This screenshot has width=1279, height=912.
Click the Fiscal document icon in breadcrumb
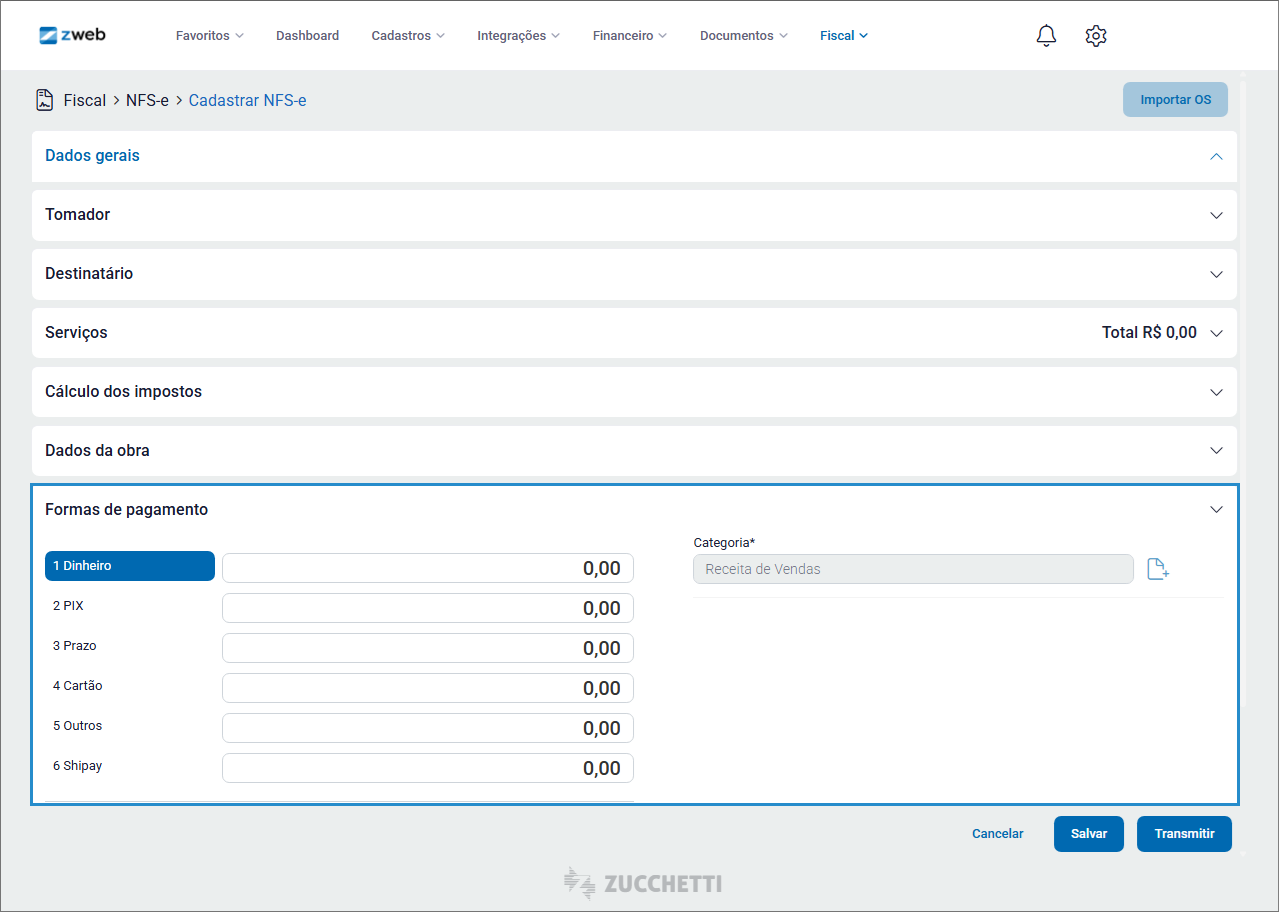45,100
